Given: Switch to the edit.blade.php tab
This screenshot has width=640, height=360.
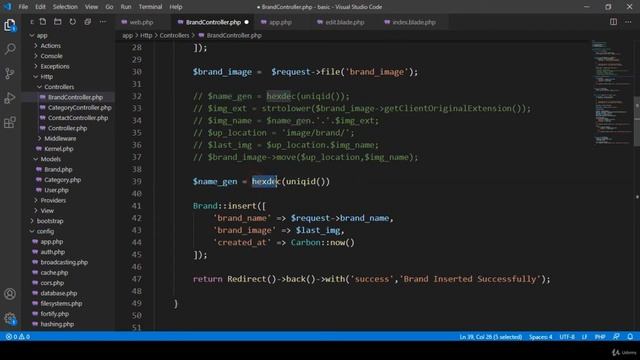Looking at the screenshot, I should (x=344, y=22).
